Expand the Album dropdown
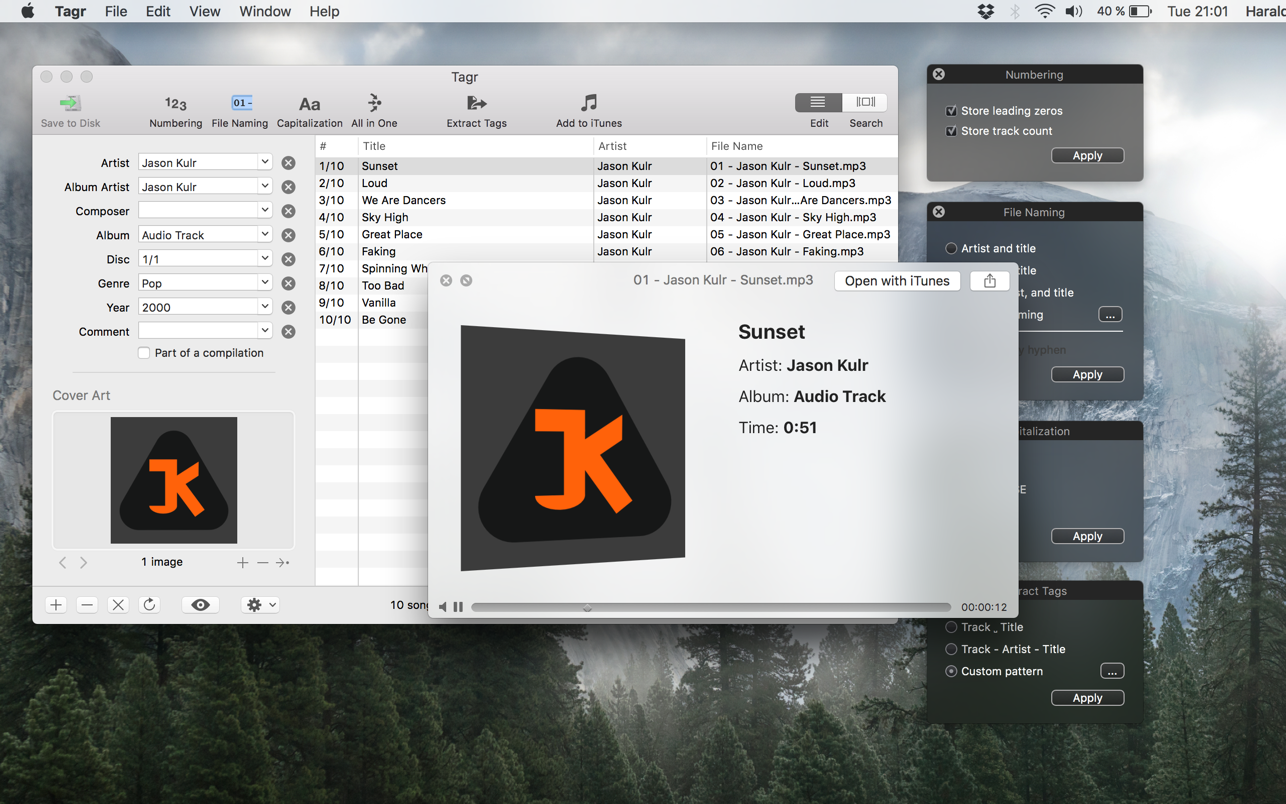Screen dimensions: 1286x804 [264, 234]
